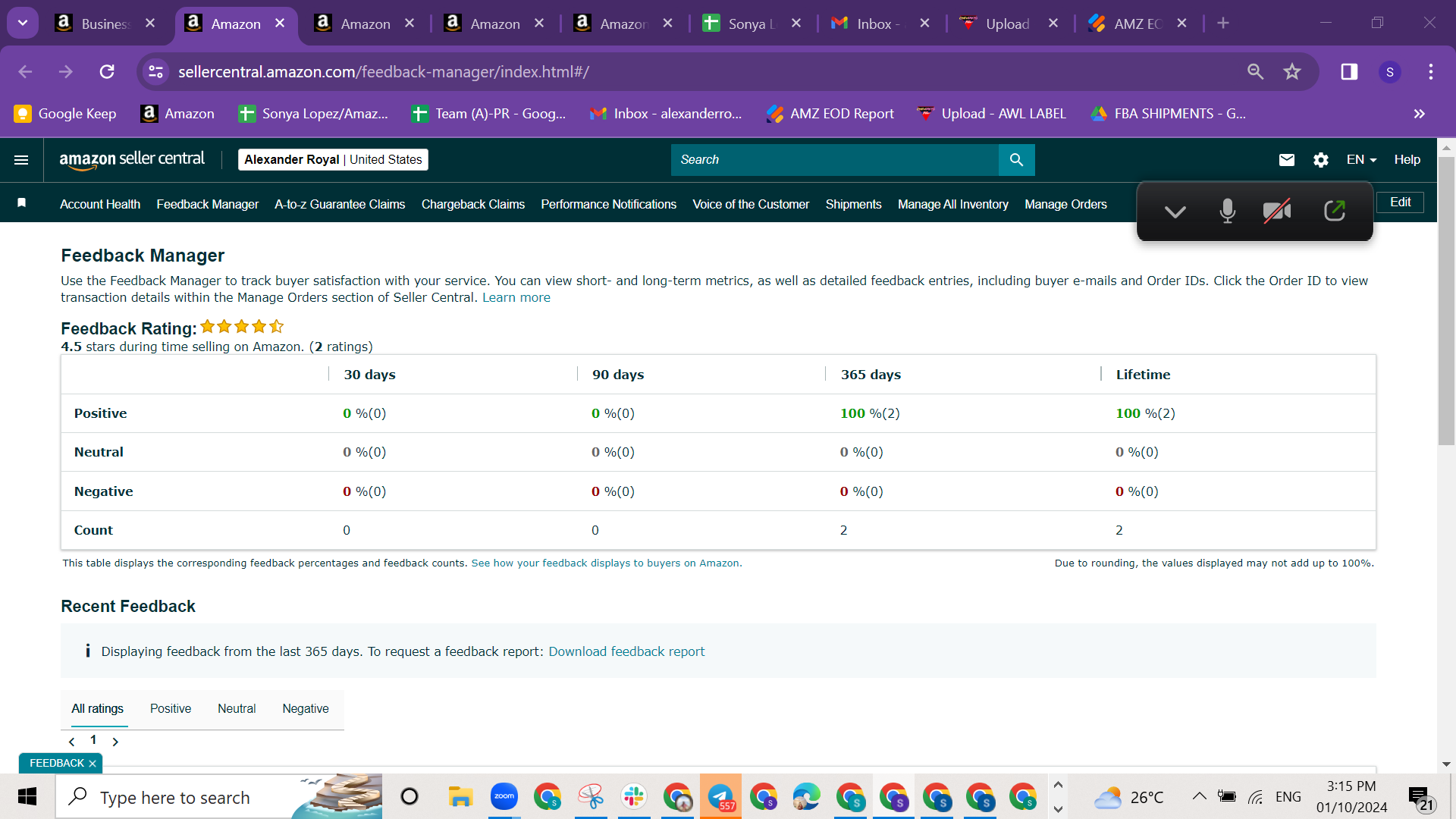
Task: Open Manage All Inventory
Action: [953, 204]
